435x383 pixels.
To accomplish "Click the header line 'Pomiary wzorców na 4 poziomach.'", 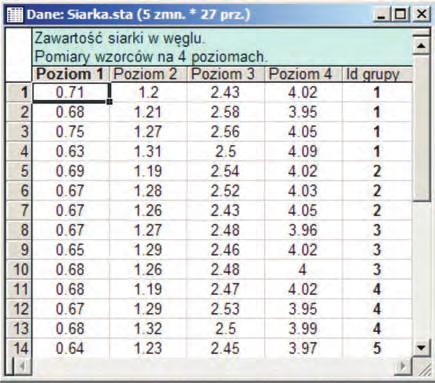I will click(151, 57).
